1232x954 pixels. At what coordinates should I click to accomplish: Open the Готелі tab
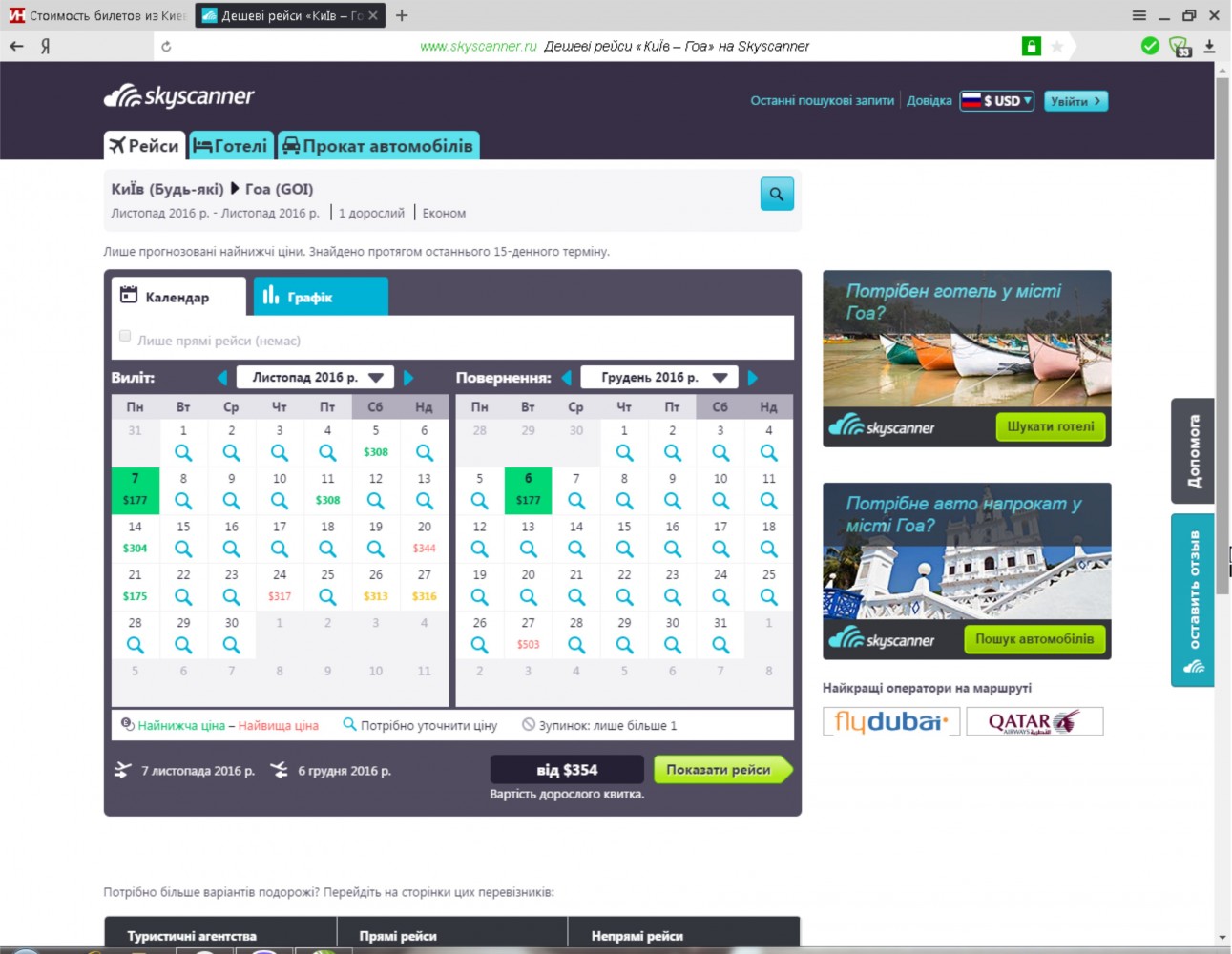(231, 146)
